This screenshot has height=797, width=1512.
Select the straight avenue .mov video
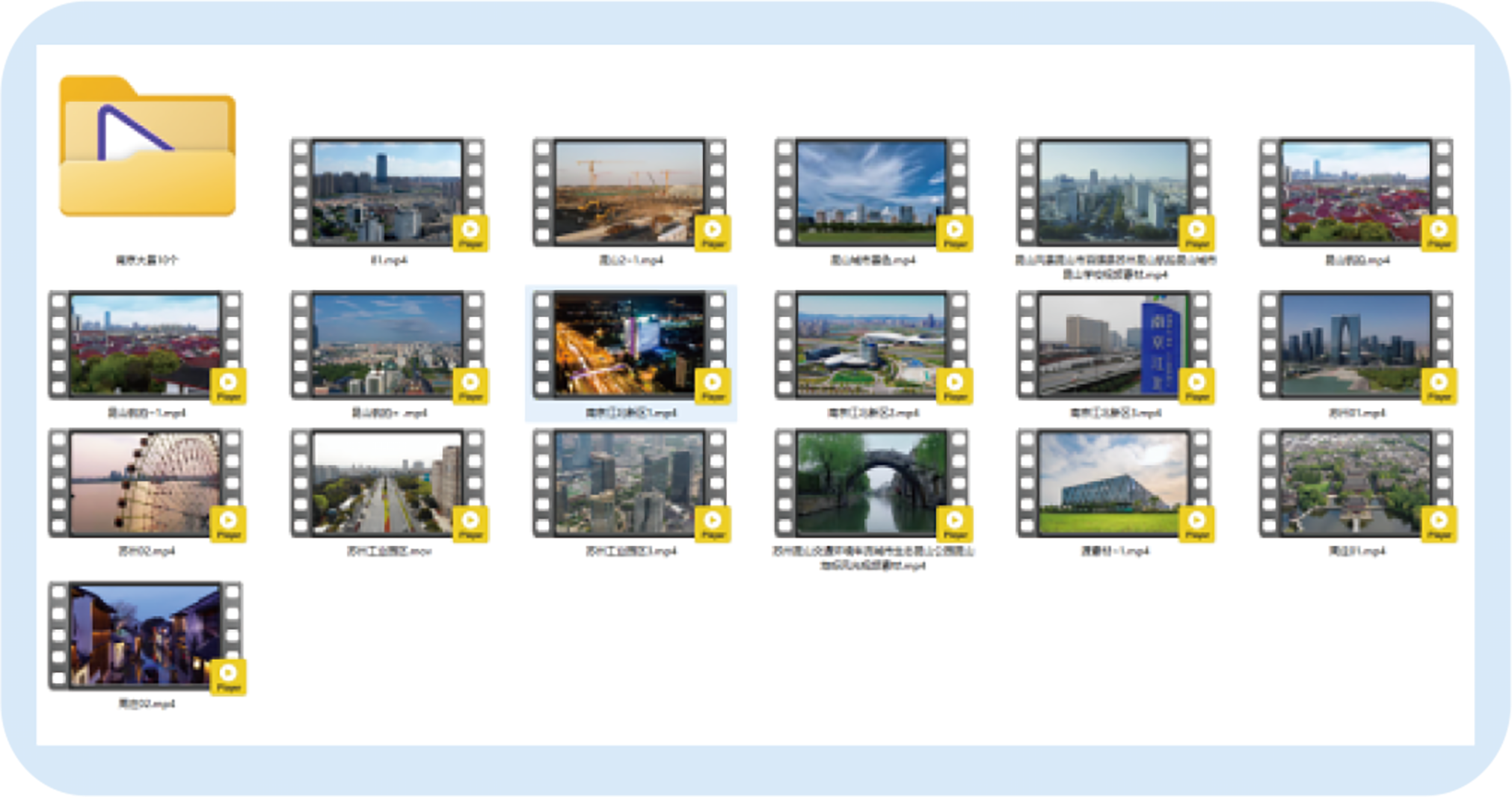point(387,483)
